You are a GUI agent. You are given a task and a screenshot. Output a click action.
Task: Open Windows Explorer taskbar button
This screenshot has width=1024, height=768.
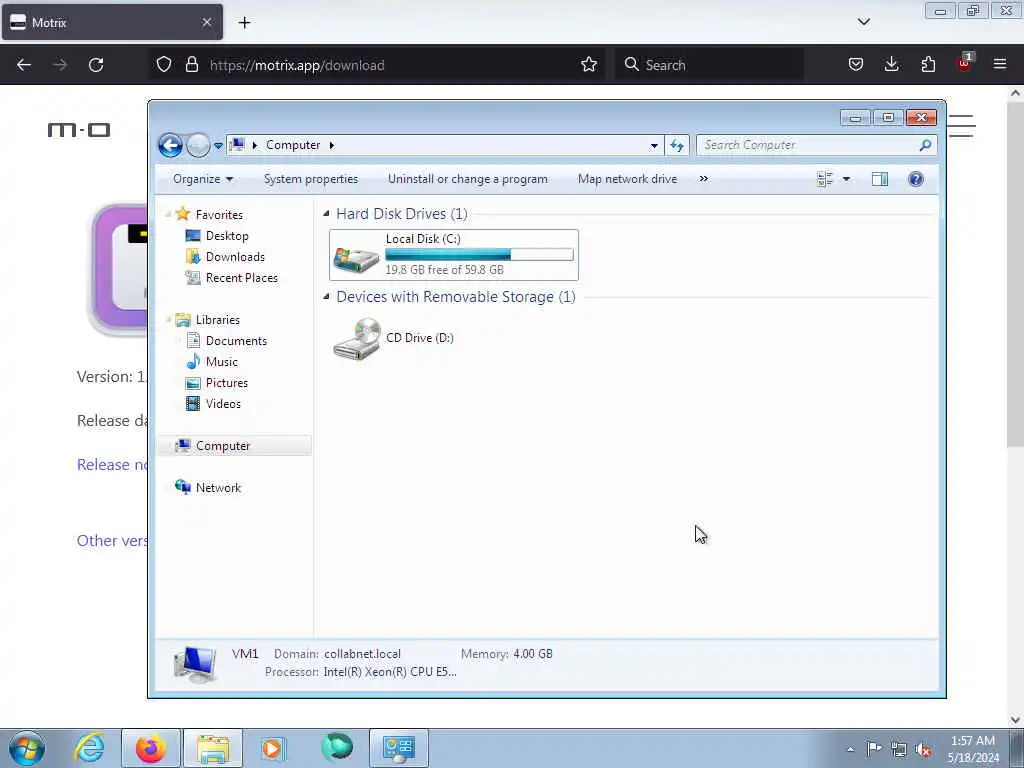[x=212, y=748]
